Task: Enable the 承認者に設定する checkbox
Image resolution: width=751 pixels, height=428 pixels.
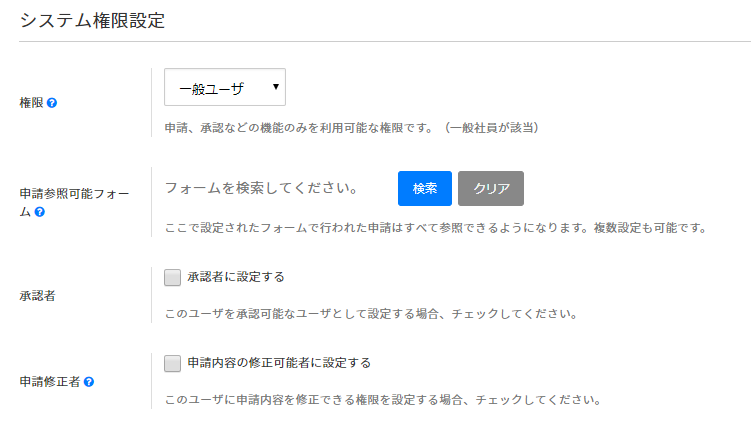Action: tap(172, 277)
